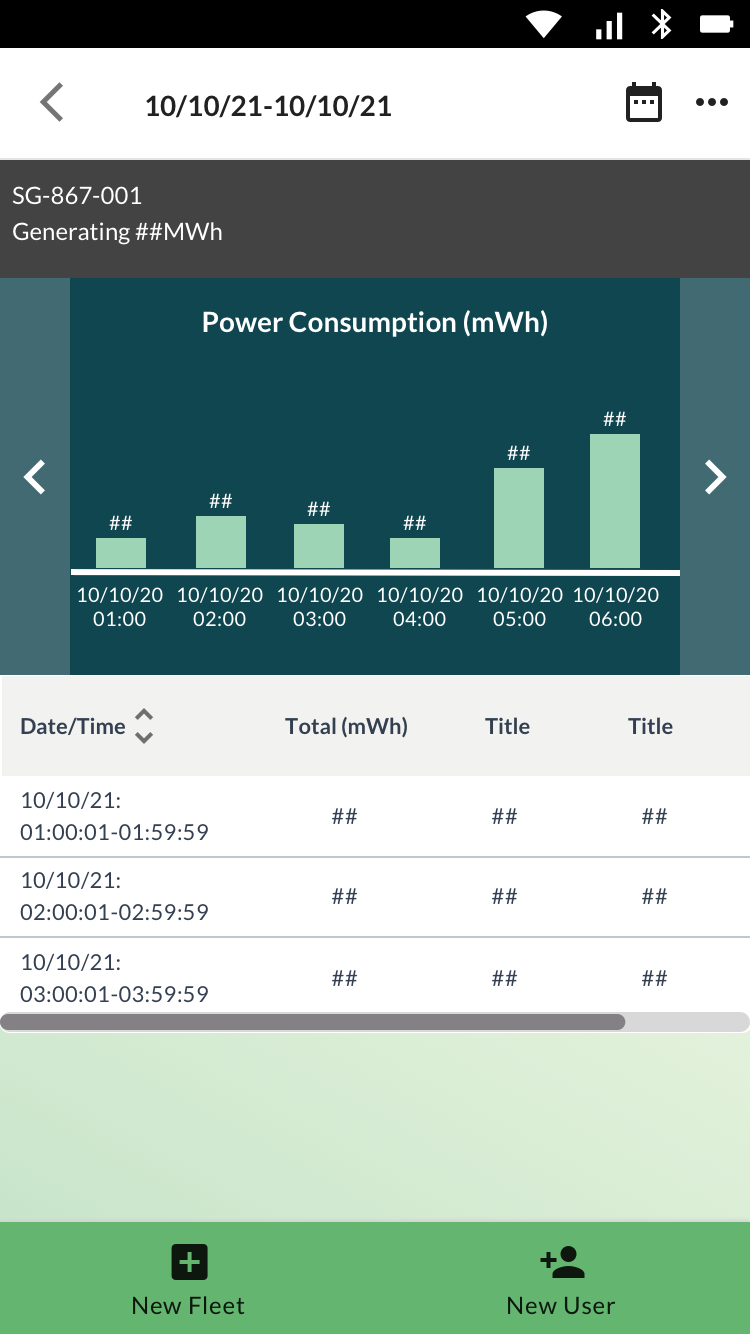Select the 06:00 tallest chart bar
This screenshot has width=750, height=1334.
[x=615, y=500]
